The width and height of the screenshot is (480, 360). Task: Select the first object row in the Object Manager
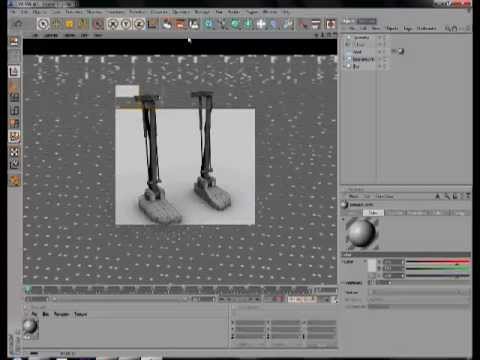(361, 37)
